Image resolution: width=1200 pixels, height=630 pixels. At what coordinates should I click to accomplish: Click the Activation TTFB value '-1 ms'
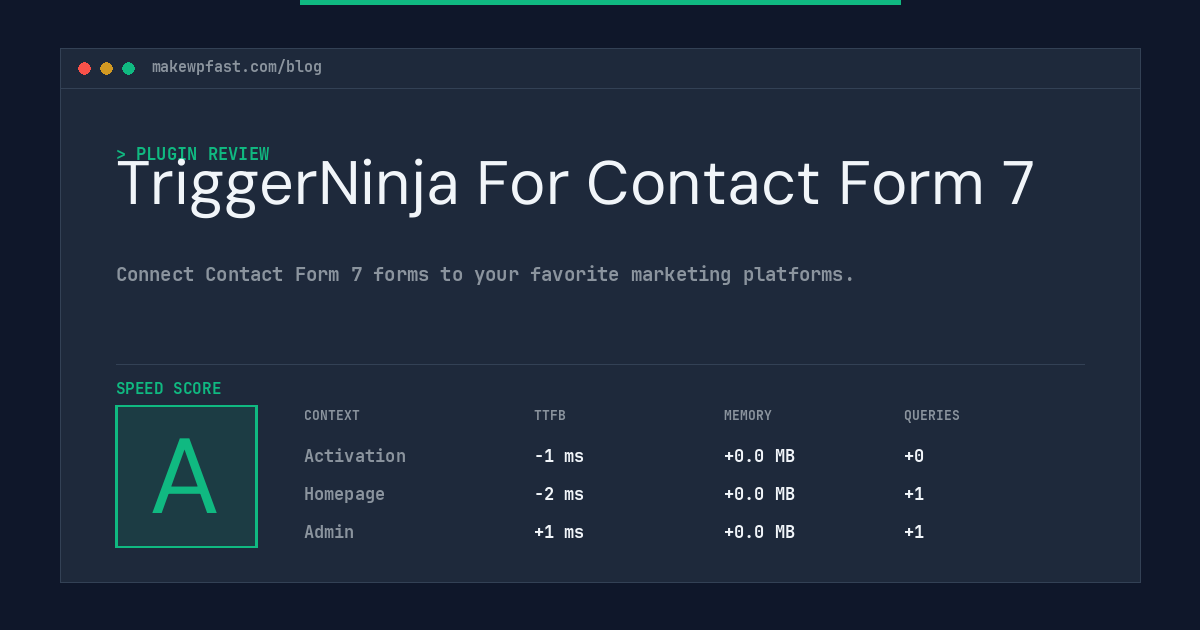[x=559, y=456]
